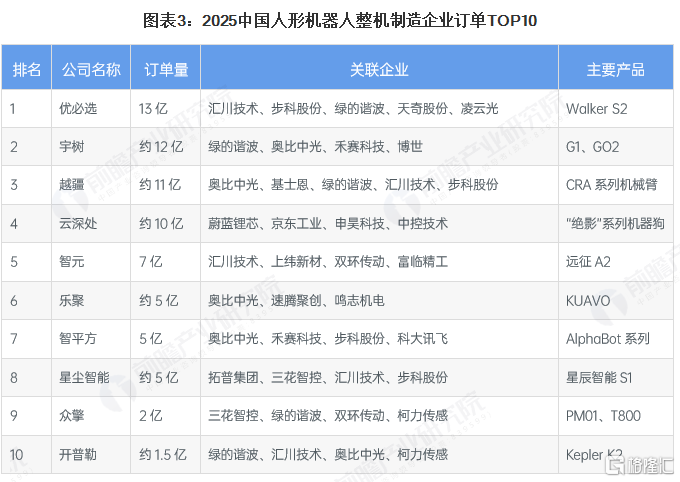Click the '订单量' column header

(x=166, y=69)
